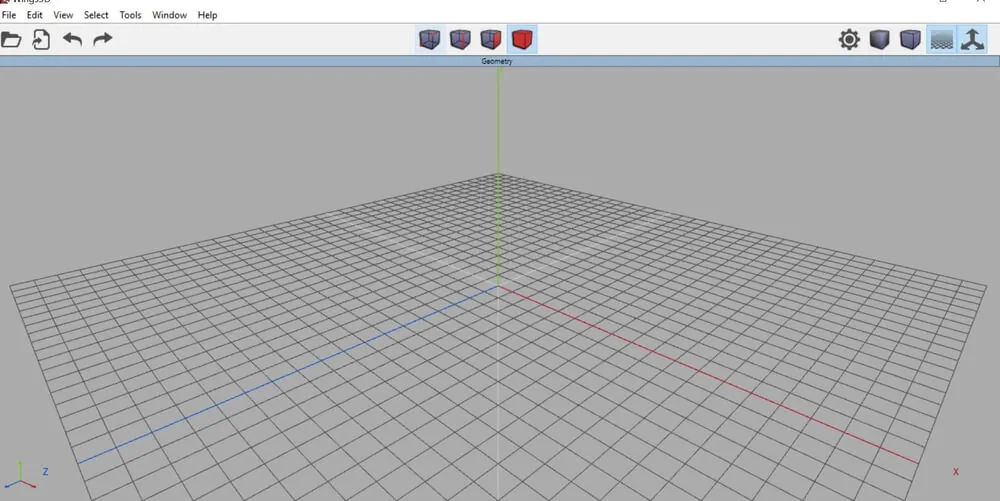Viewport: 1000px width, 501px height.
Task: Open a file with the folder icon
Action: coord(11,40)
